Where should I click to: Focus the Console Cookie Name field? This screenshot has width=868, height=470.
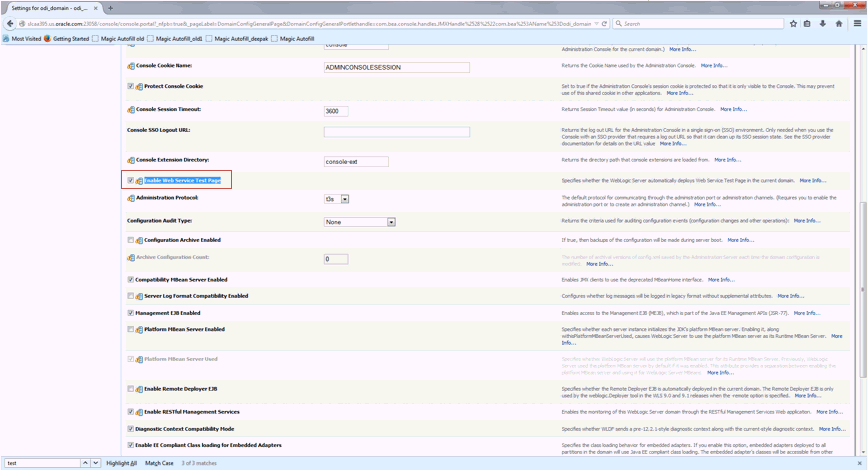(397, 68)
